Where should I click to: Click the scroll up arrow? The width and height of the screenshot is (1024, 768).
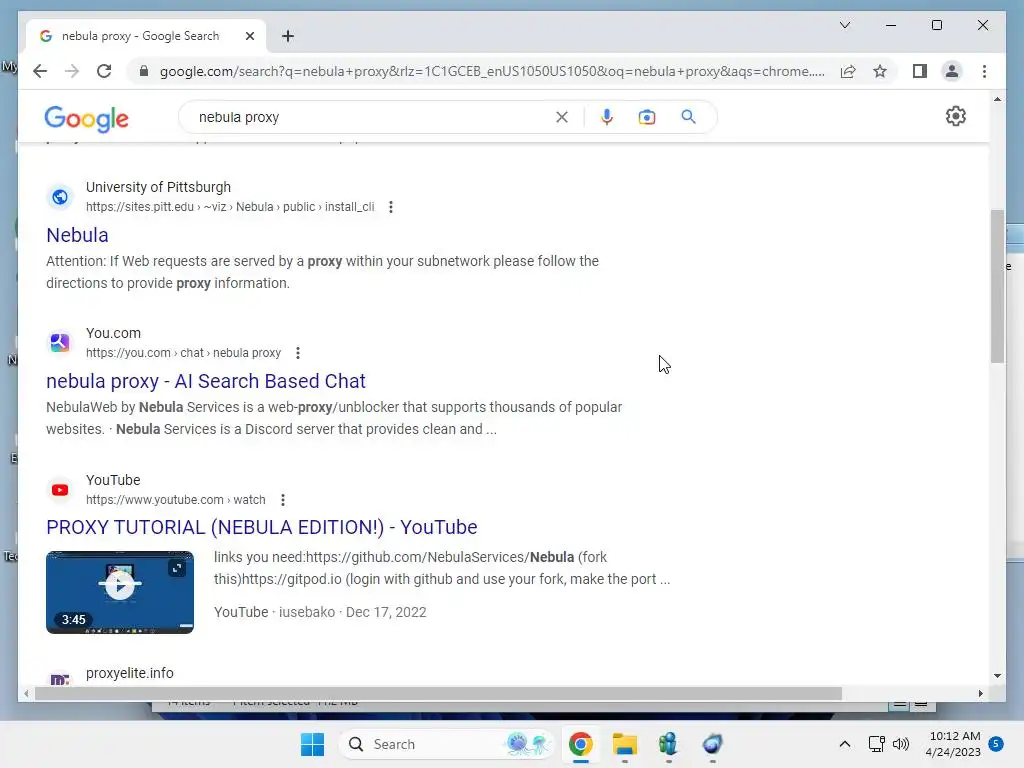997,99
